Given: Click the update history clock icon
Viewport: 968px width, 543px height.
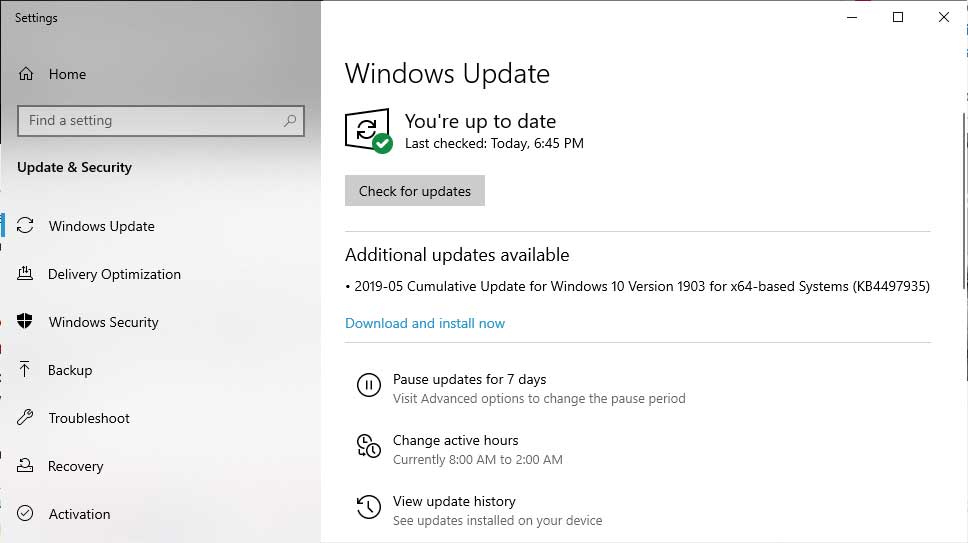Looking at the screenshot, I should click(x=369, y=507).
